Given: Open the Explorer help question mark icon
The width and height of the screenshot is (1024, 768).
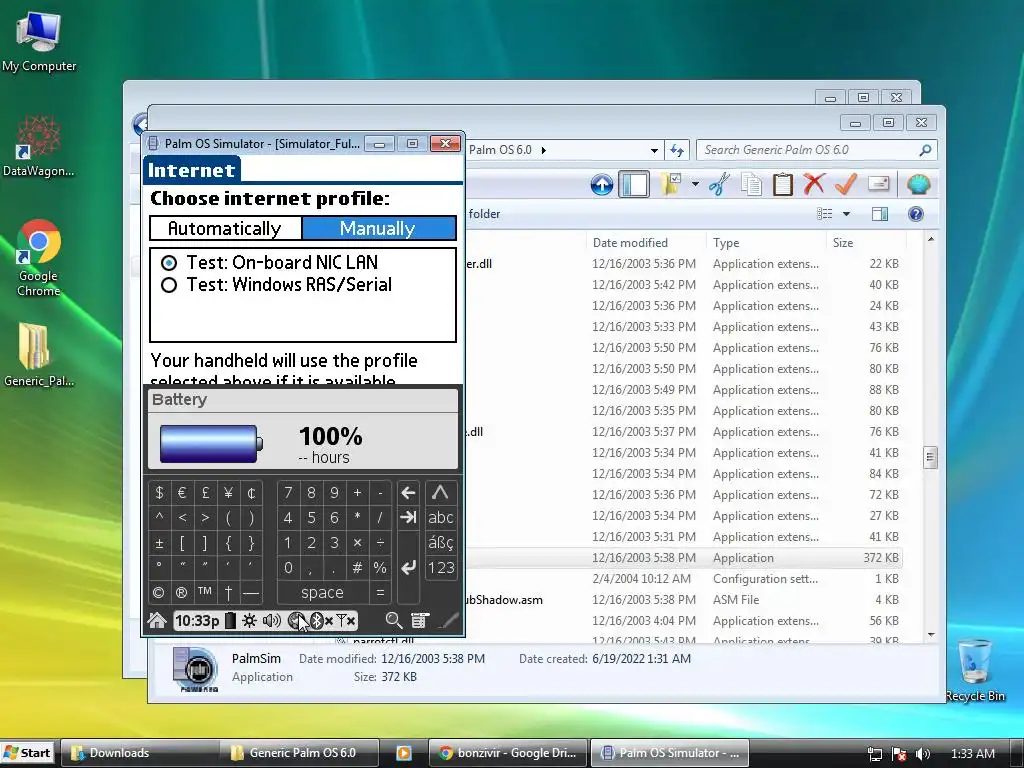Looking at the screenshot, I should coord(916,214).
